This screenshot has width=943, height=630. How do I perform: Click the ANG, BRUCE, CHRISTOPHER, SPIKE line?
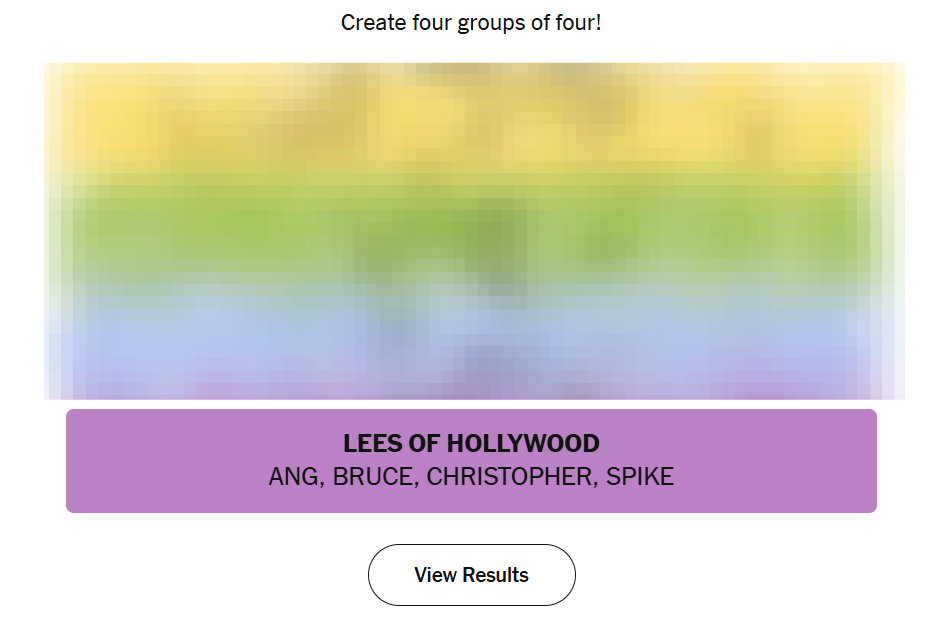click(x=471, y=477)
